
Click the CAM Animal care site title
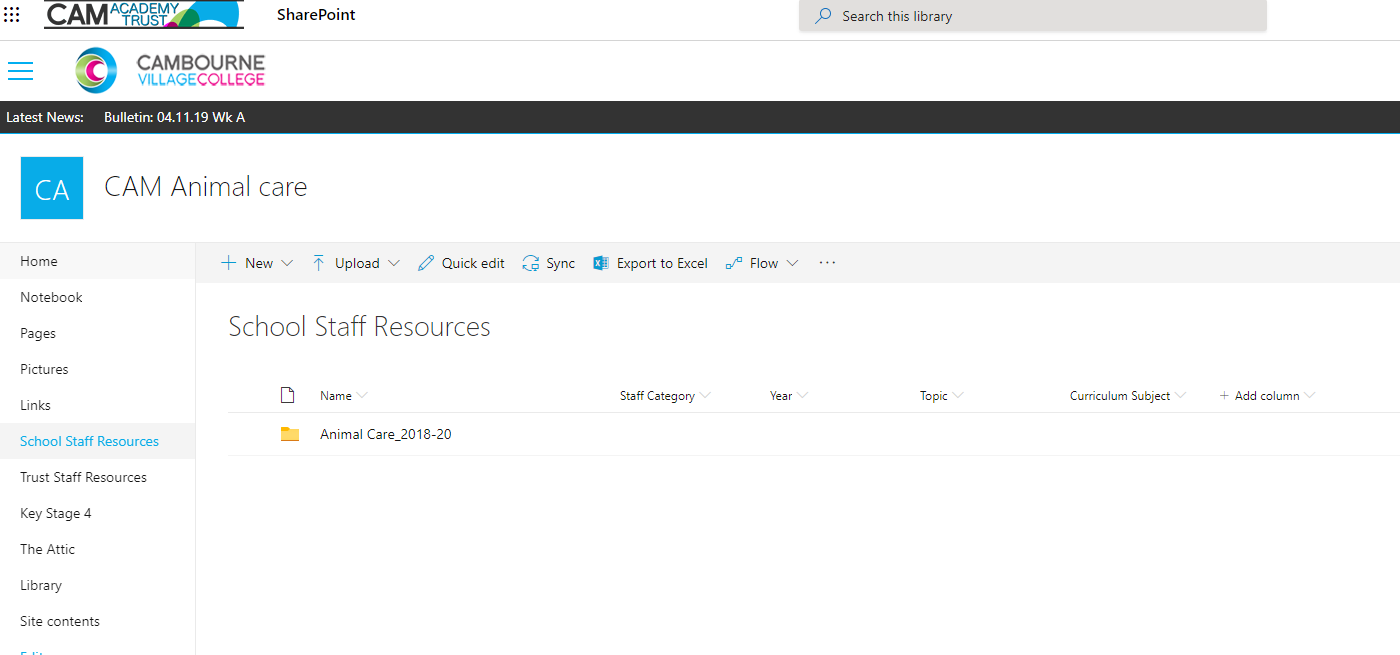206,187
